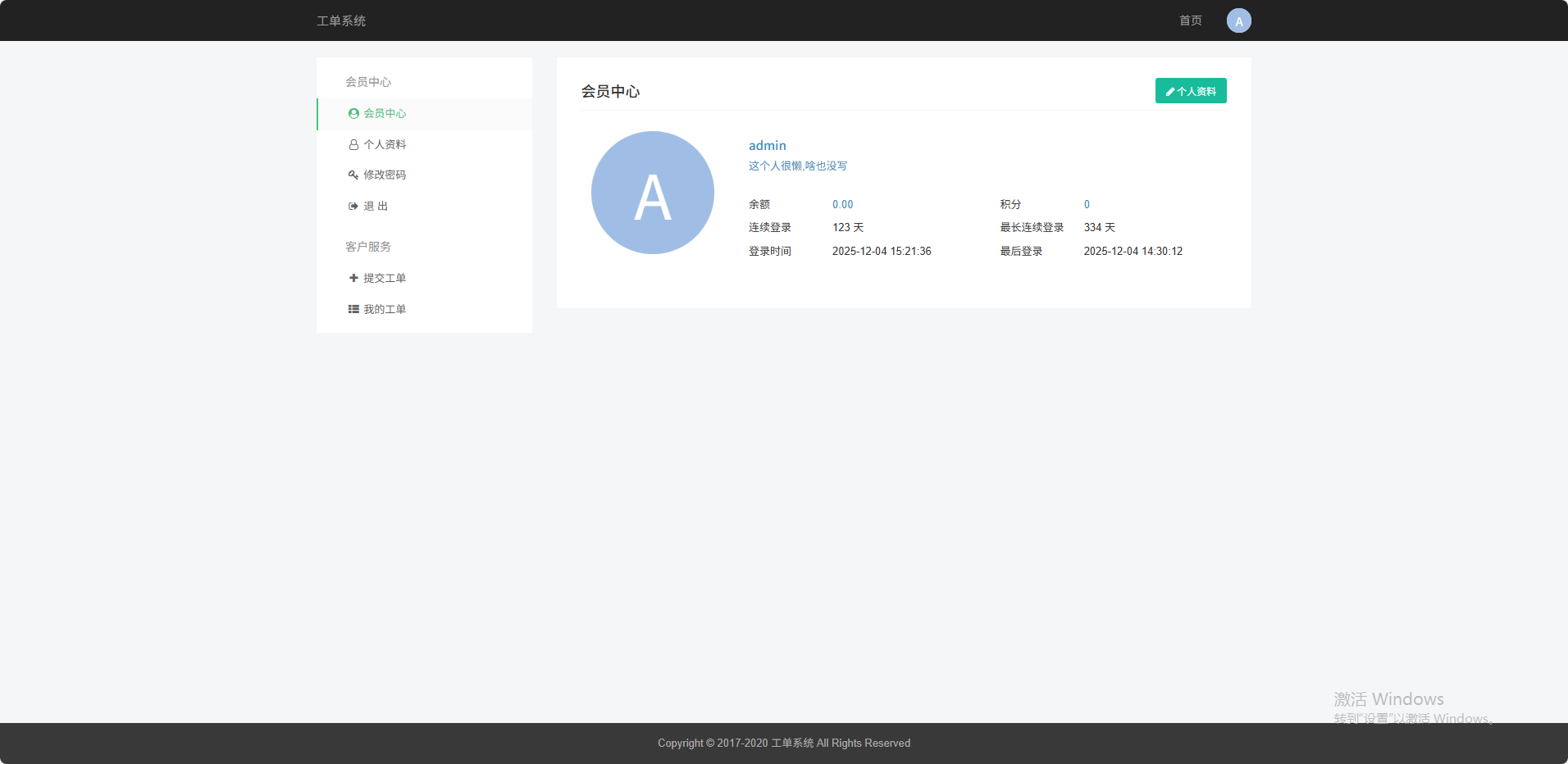Click the profile person icon beside 个人资料
The image size is (1568, 764).
[x=353, y=145]
